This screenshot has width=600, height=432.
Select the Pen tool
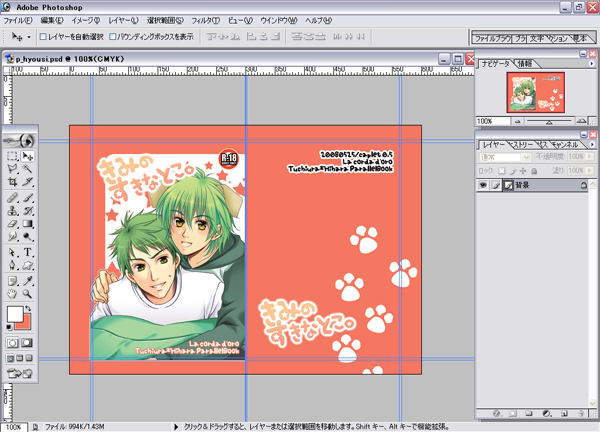coord(13,265)
